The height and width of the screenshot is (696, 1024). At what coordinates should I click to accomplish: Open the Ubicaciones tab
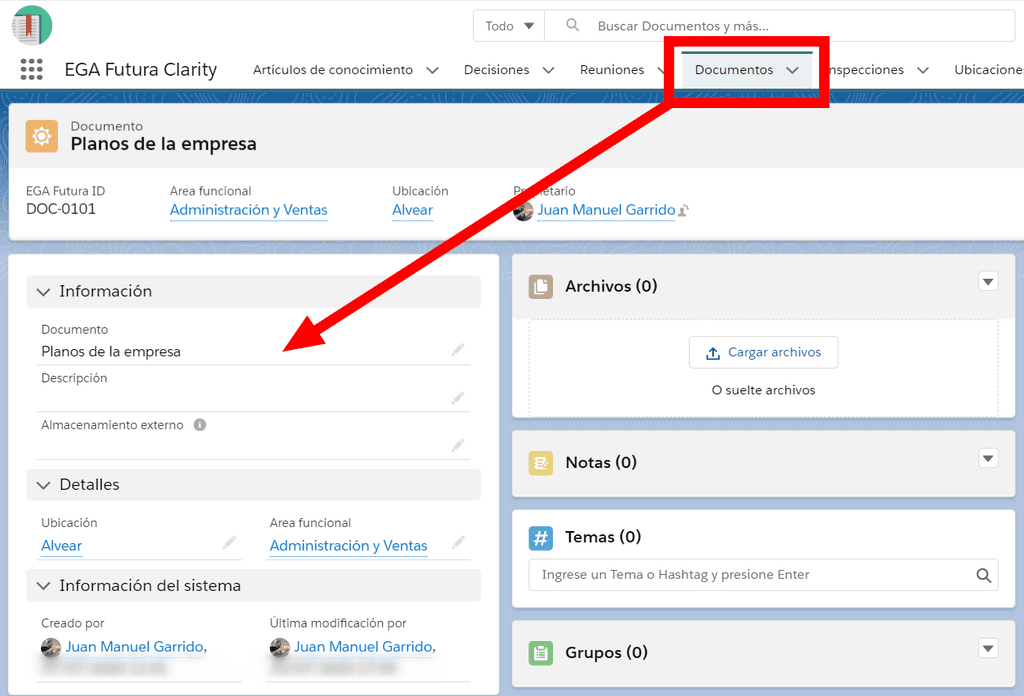[988, 70]
